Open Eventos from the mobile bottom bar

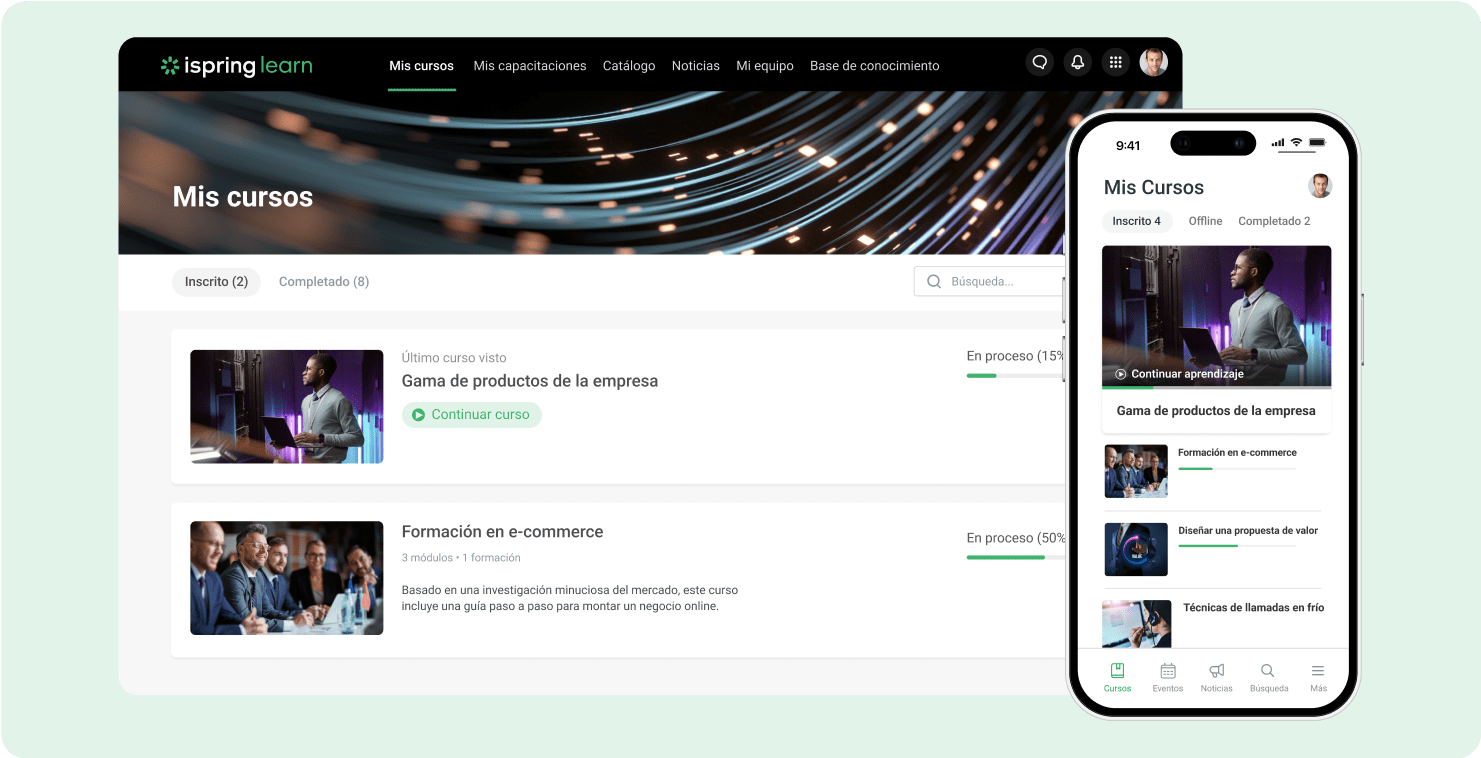point(1167,676)
